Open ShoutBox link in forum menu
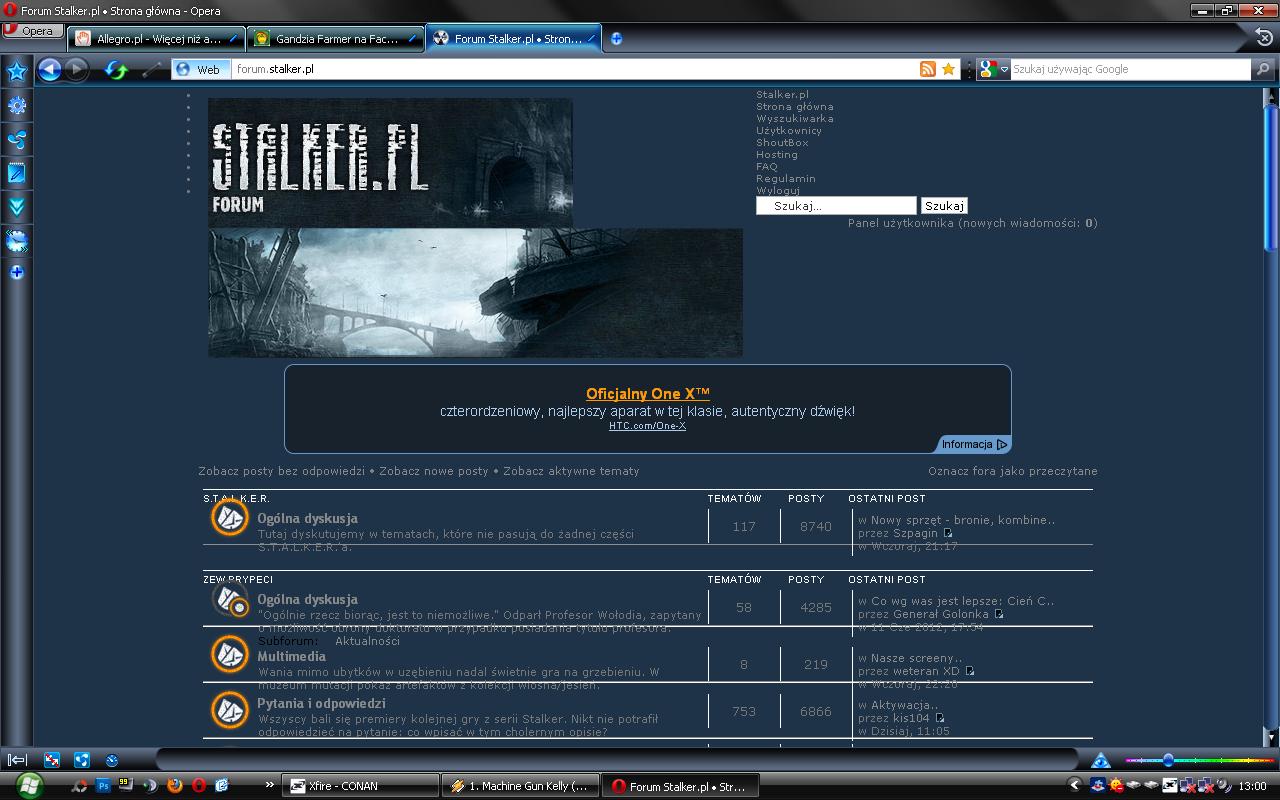The height and width of the screenshot is (800, 1280). [782, 142]
